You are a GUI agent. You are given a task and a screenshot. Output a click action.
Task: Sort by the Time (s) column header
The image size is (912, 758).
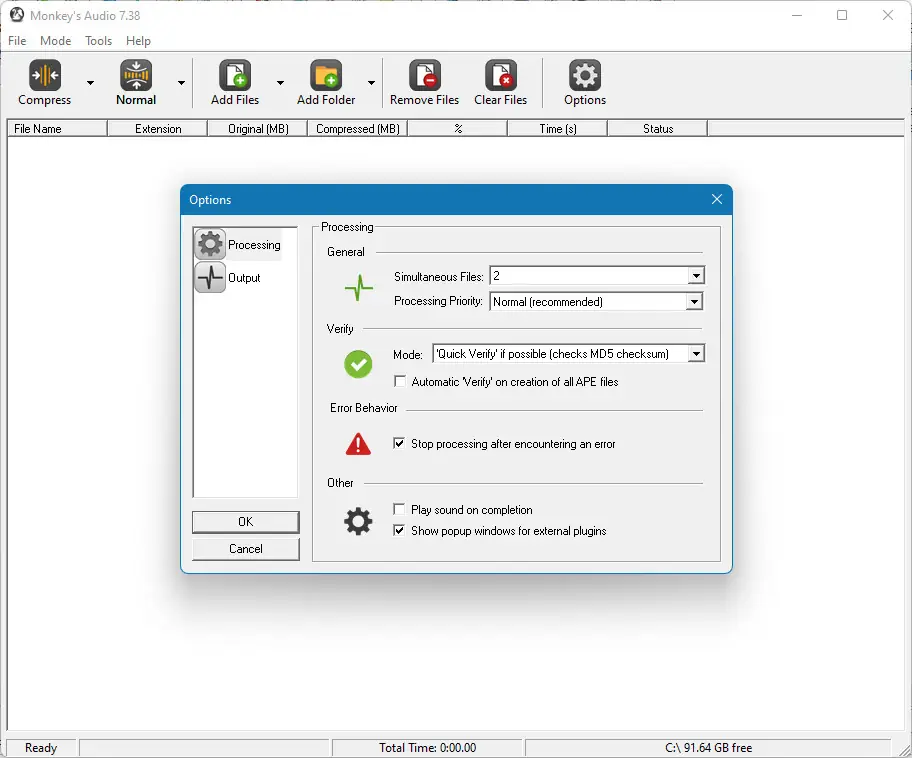point(558,129)
